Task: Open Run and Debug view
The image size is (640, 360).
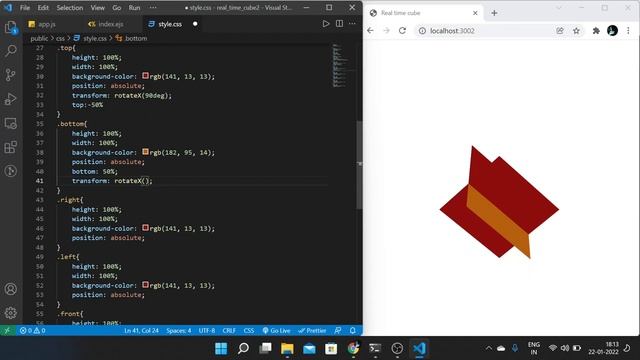Action: coord(11,99)
